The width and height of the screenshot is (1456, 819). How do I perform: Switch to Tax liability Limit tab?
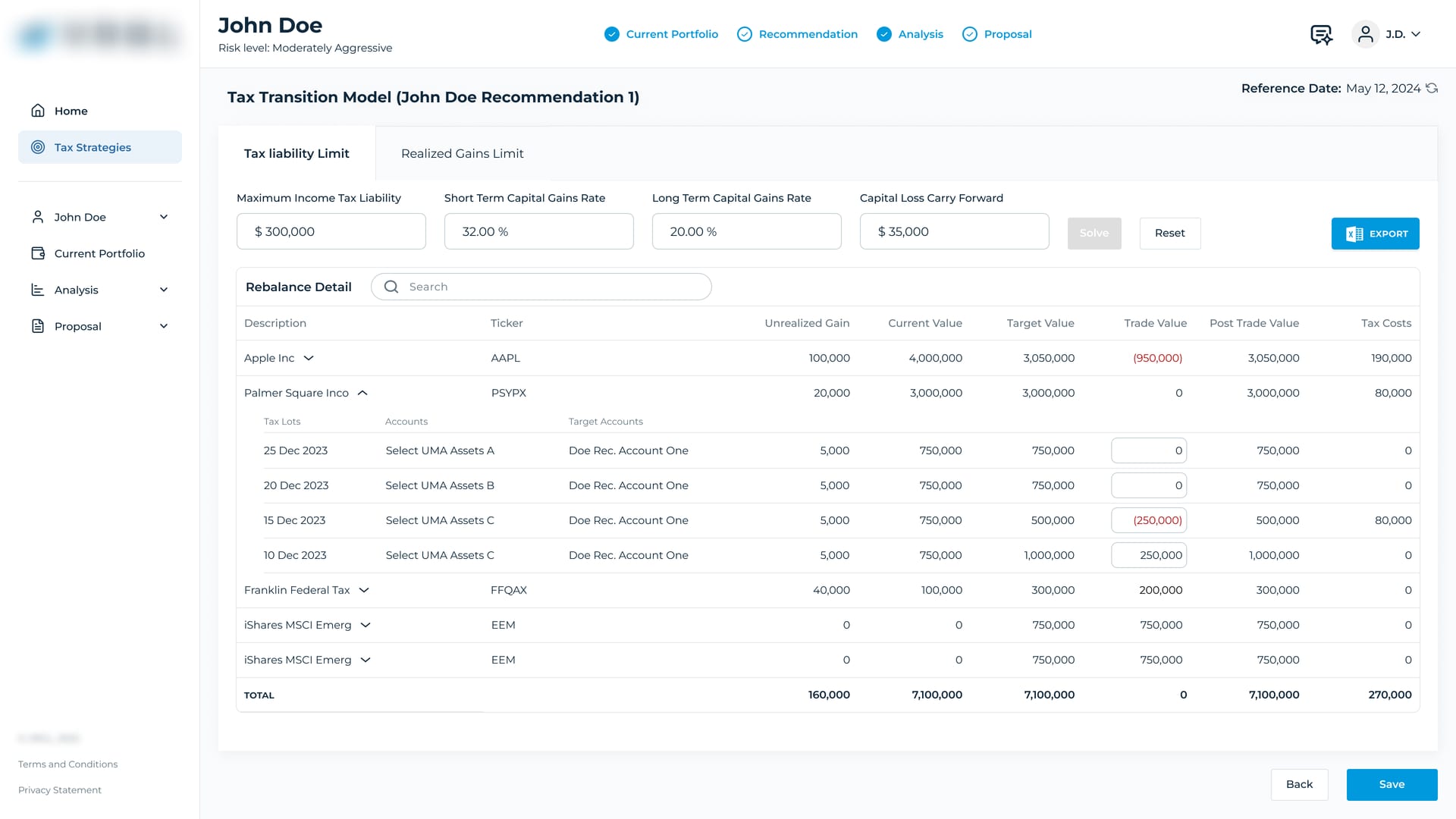pos(297,153)
